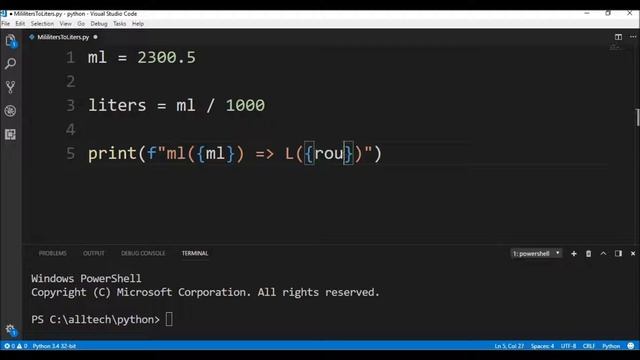Select Python language mode in status bar

611,346
